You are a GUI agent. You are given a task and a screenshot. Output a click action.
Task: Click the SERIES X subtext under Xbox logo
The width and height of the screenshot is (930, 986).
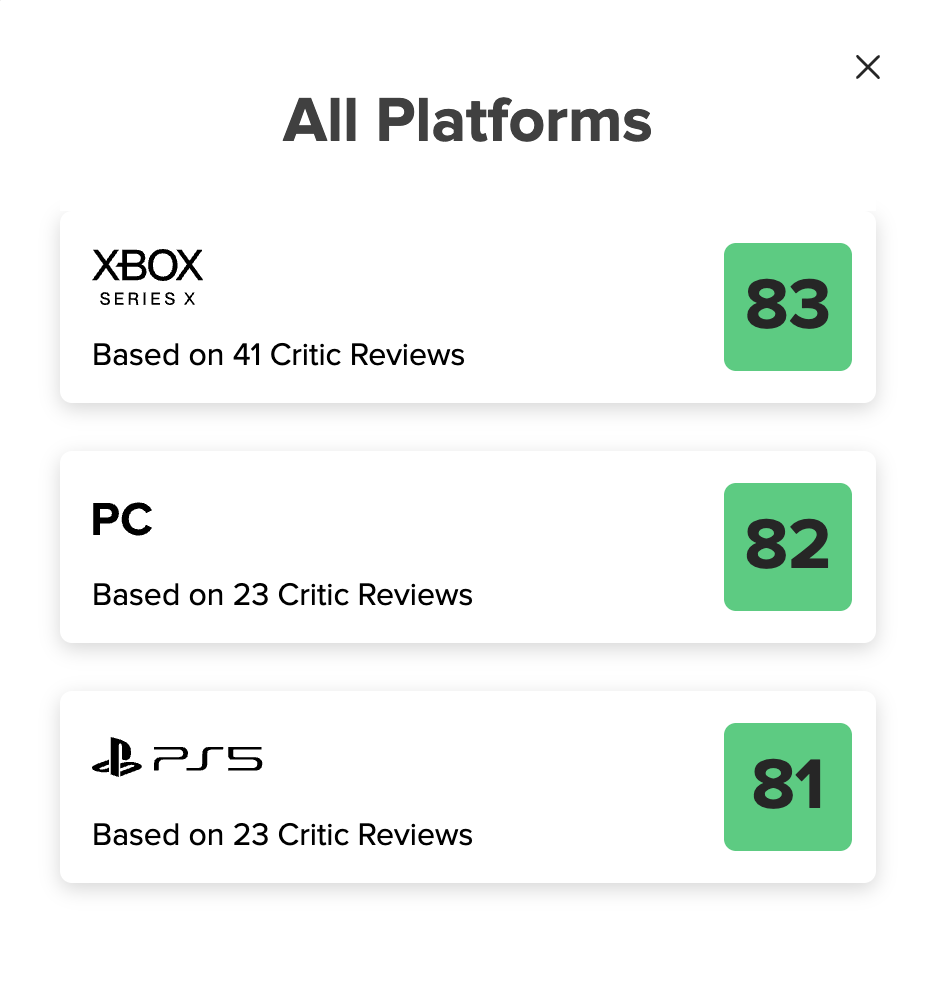147,299
